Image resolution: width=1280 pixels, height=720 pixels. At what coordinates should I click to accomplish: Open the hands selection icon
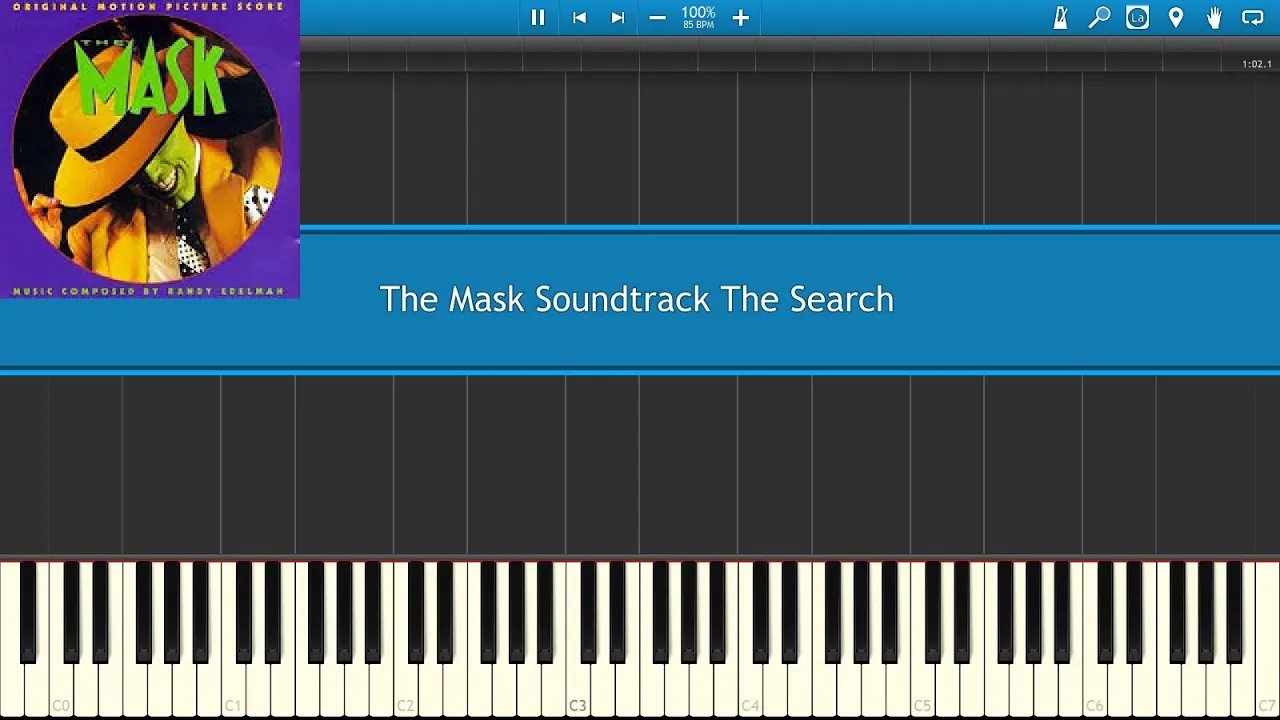1214,17
